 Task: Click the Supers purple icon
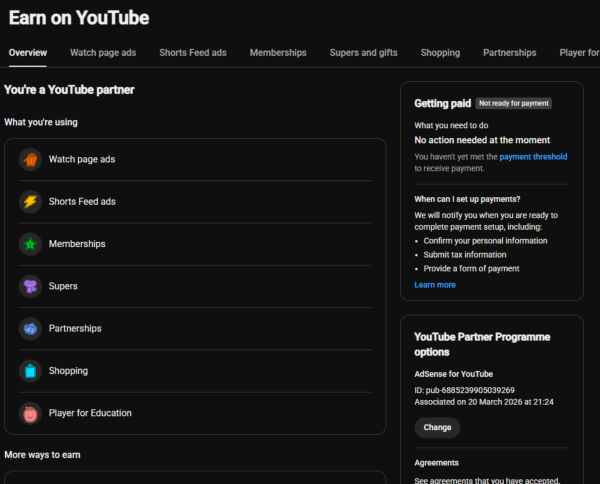click(x=30, y=286)
